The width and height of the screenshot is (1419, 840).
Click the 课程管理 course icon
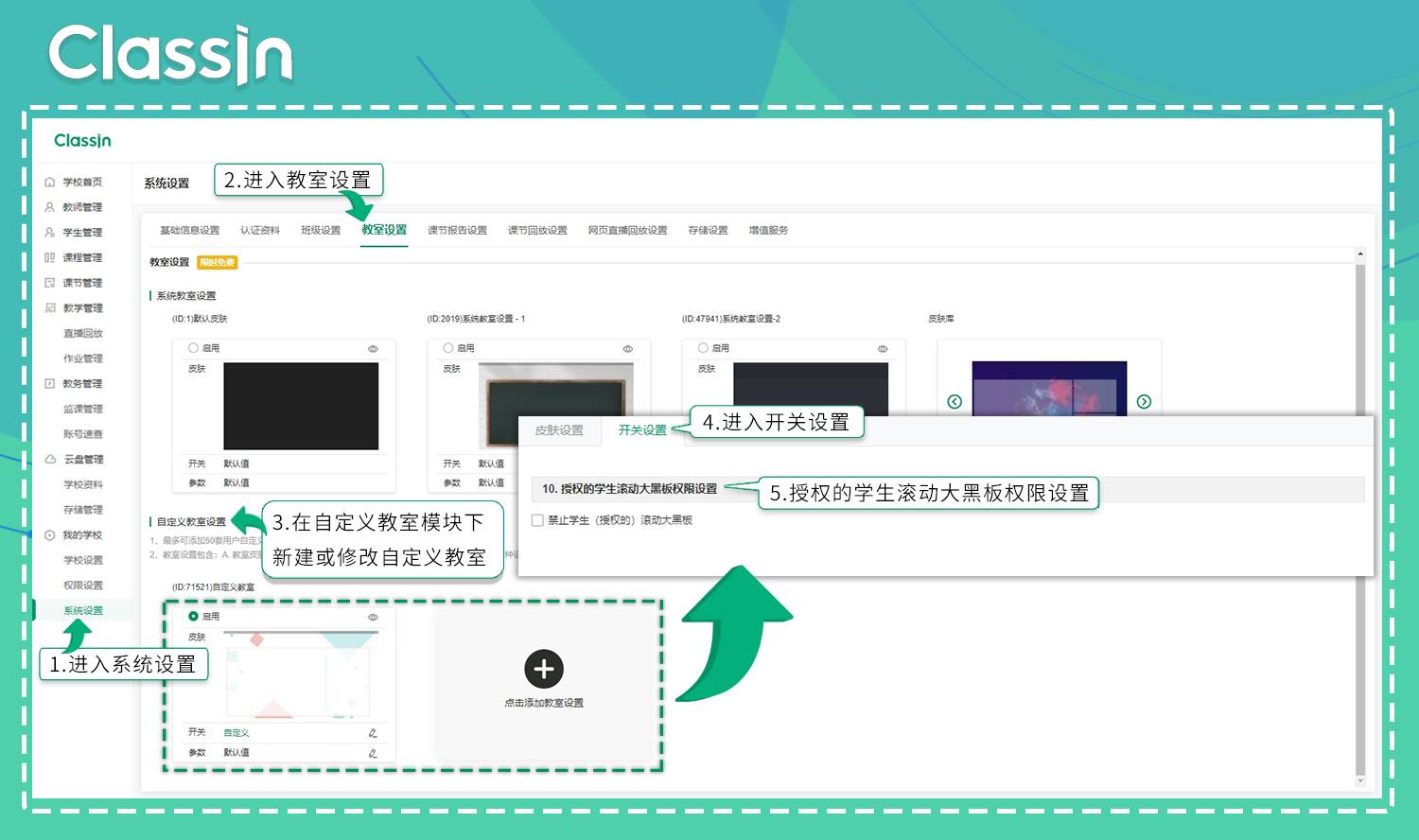(50, 257)
